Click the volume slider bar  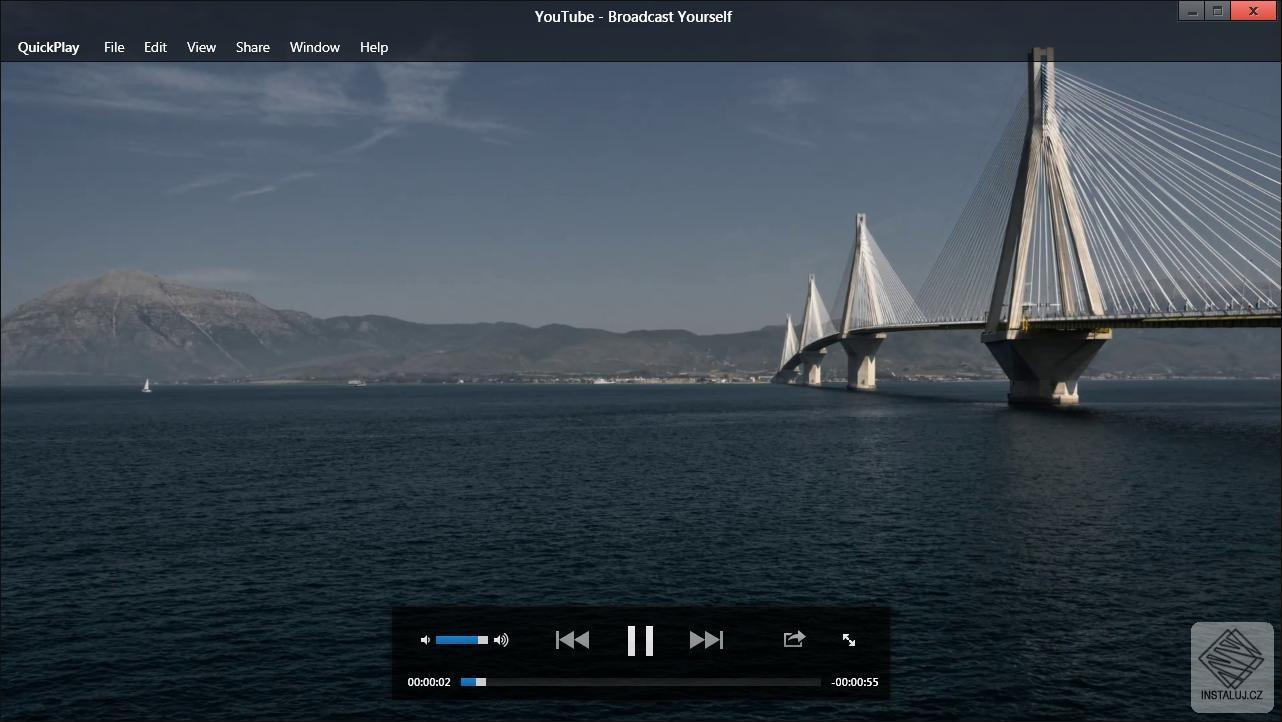[x=461, y=640]
